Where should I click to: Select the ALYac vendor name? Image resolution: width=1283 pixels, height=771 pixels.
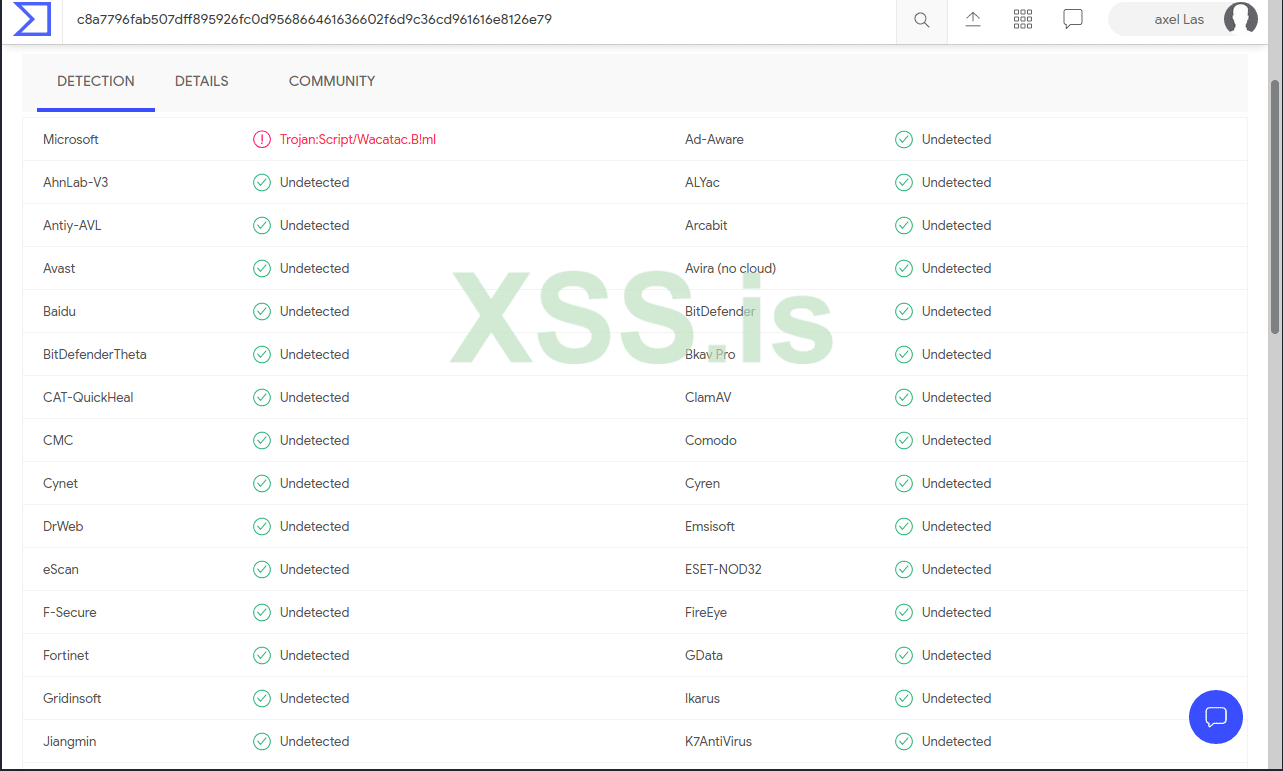[702, 183]
